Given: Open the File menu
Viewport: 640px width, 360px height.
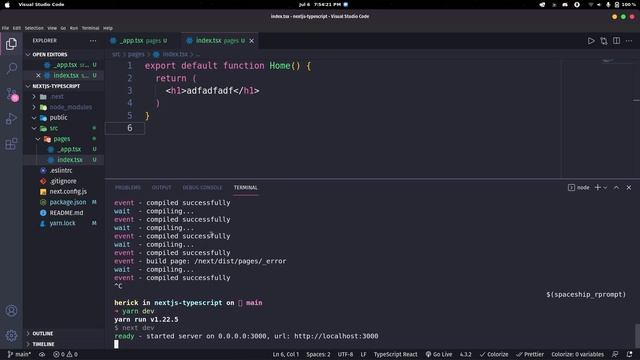Looking at the screenshot, I should tap(5, 28).
